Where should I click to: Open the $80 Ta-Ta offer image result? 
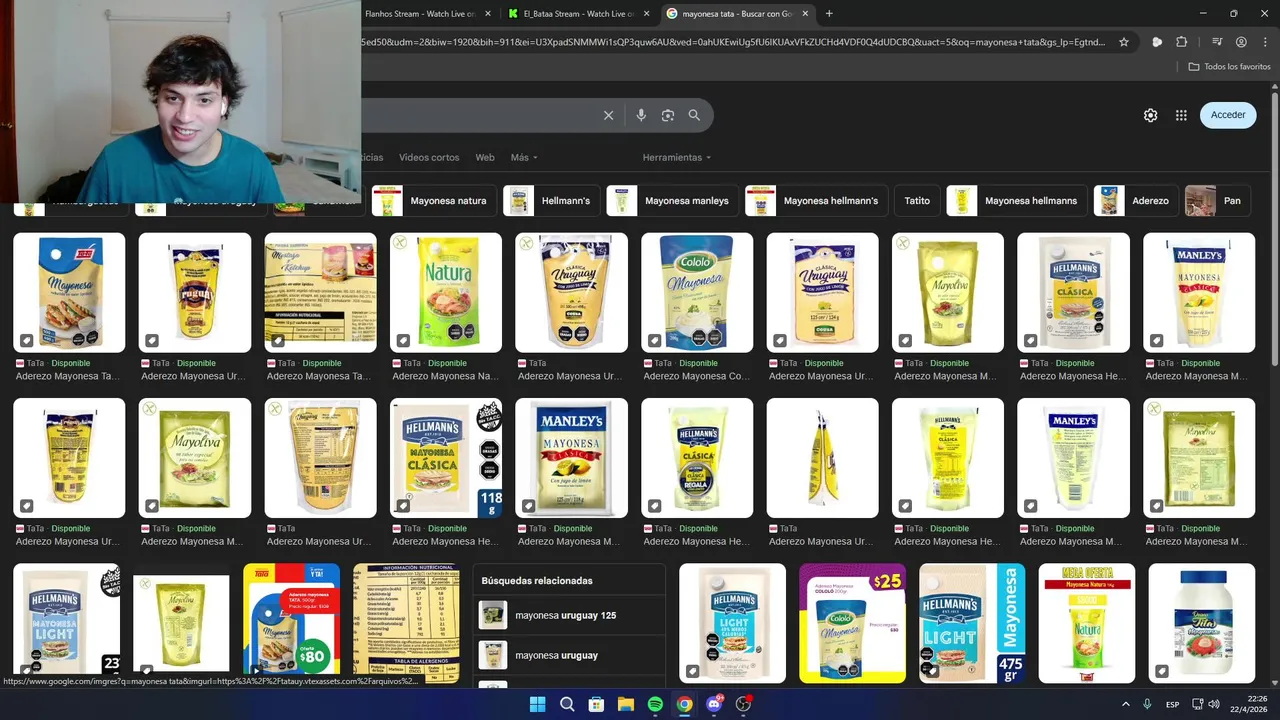pyautogui.click(x=291, y=623)
